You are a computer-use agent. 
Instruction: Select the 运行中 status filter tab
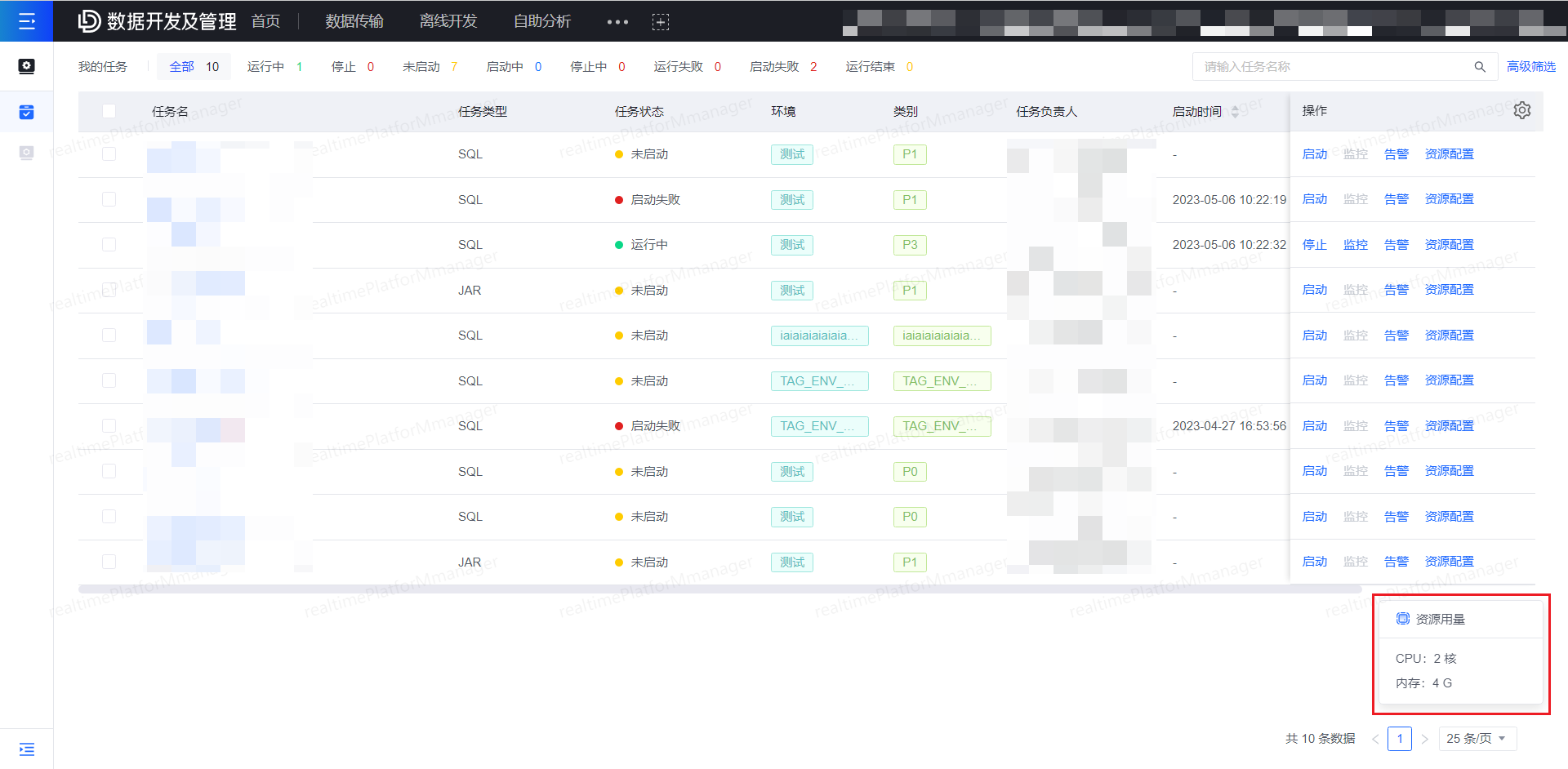tap(265, 66)
